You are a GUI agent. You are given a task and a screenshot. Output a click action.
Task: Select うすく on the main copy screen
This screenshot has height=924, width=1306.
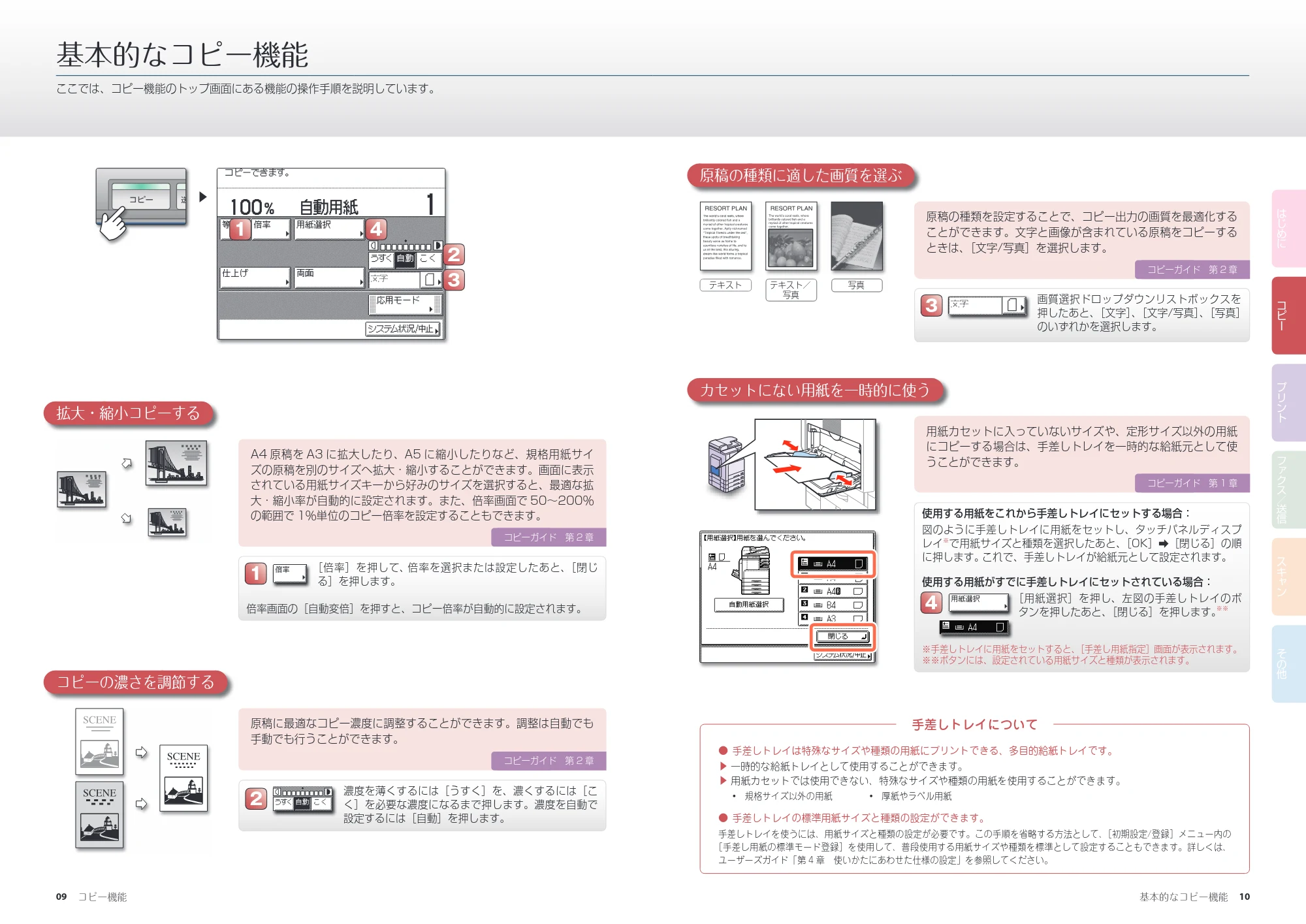tap(381, 260)
